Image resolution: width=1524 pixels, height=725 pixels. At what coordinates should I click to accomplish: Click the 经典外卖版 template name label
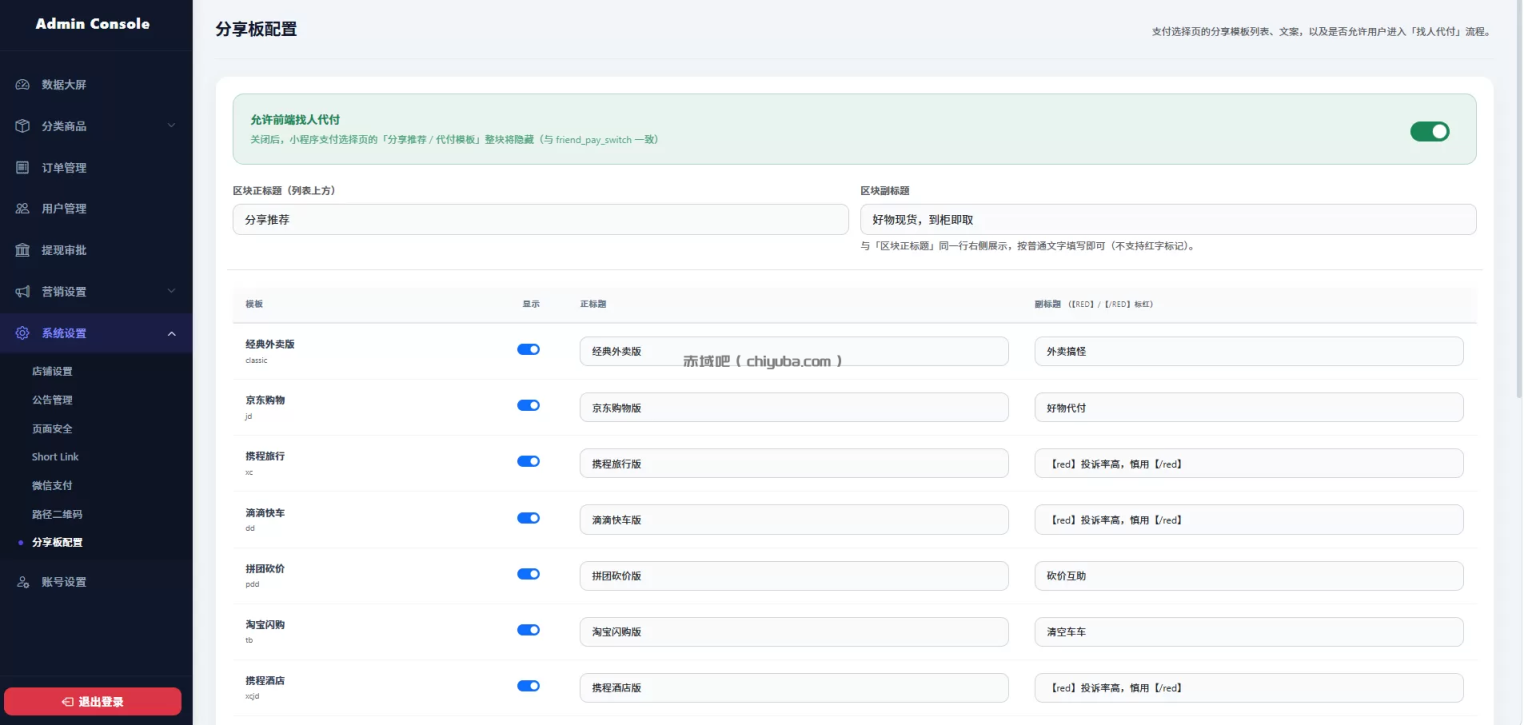270,344
